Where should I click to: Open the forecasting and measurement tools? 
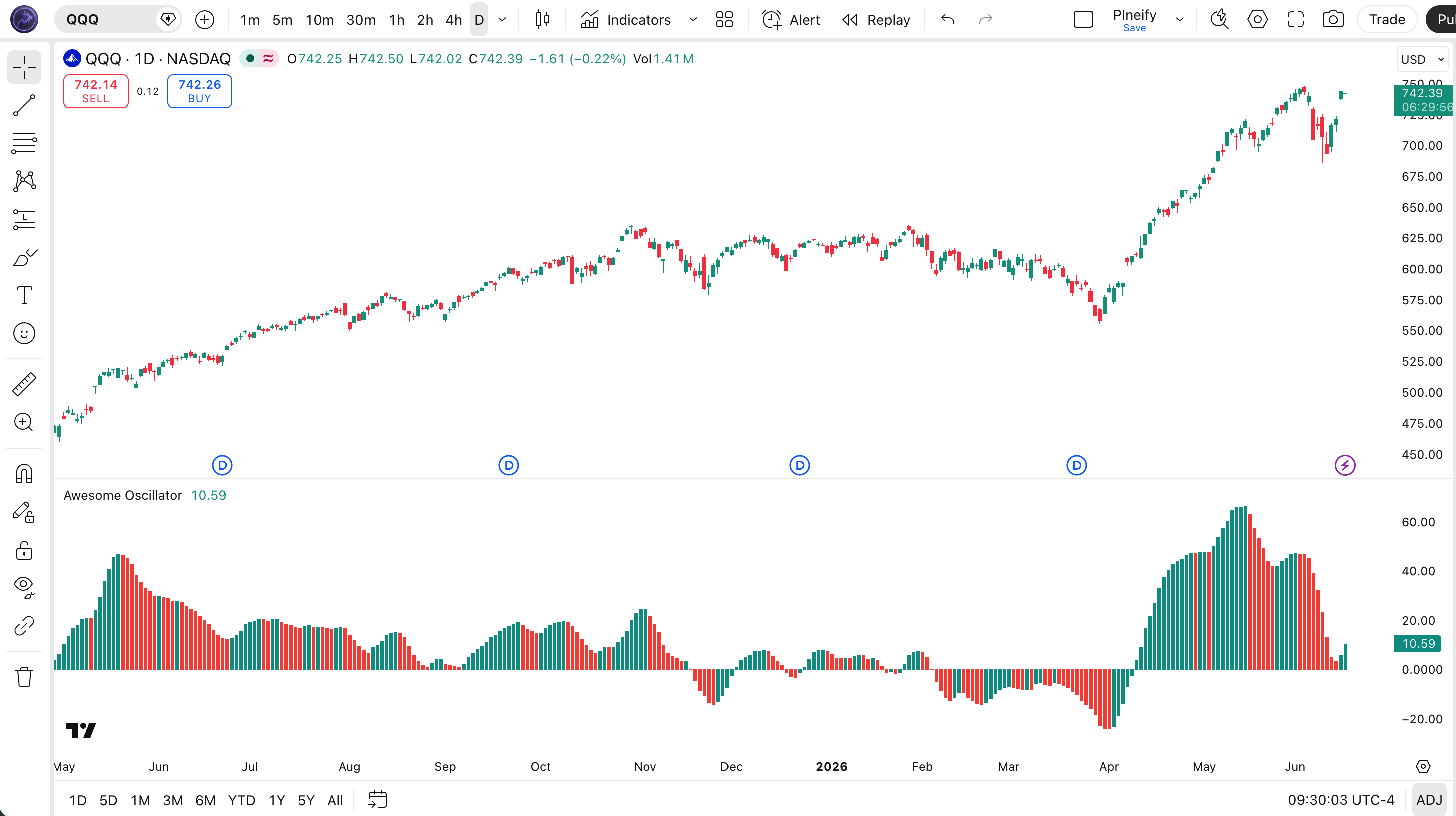coord(24,219)
